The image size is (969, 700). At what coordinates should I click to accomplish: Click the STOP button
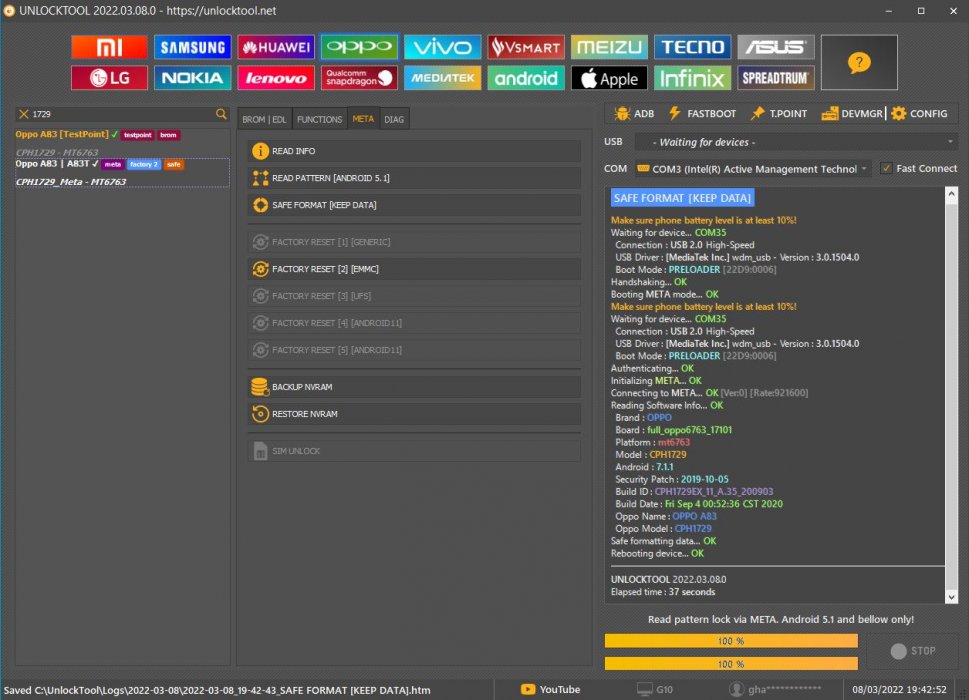913,651
